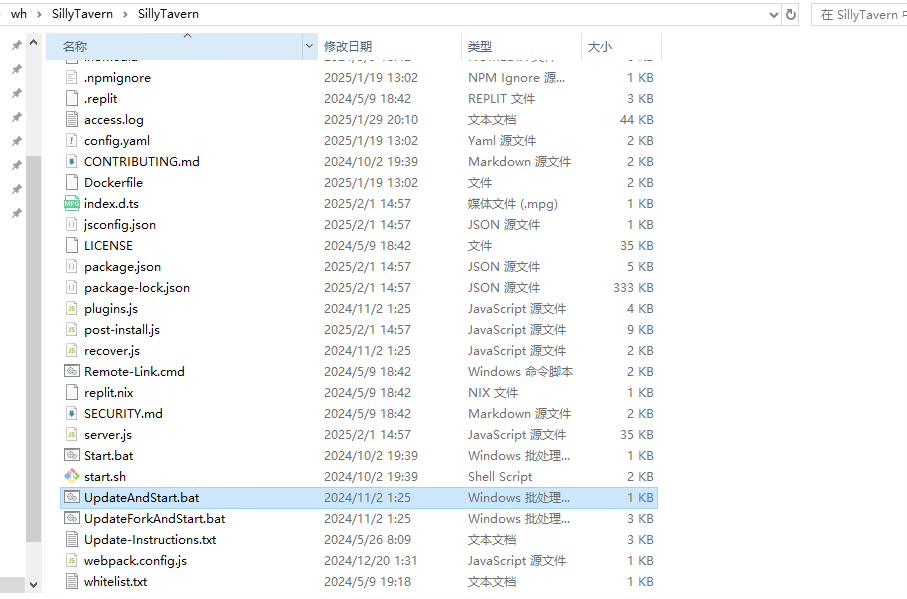
Task: Click the current SillyTavern folder breadcrumb
Action: [x=168, y=14]
